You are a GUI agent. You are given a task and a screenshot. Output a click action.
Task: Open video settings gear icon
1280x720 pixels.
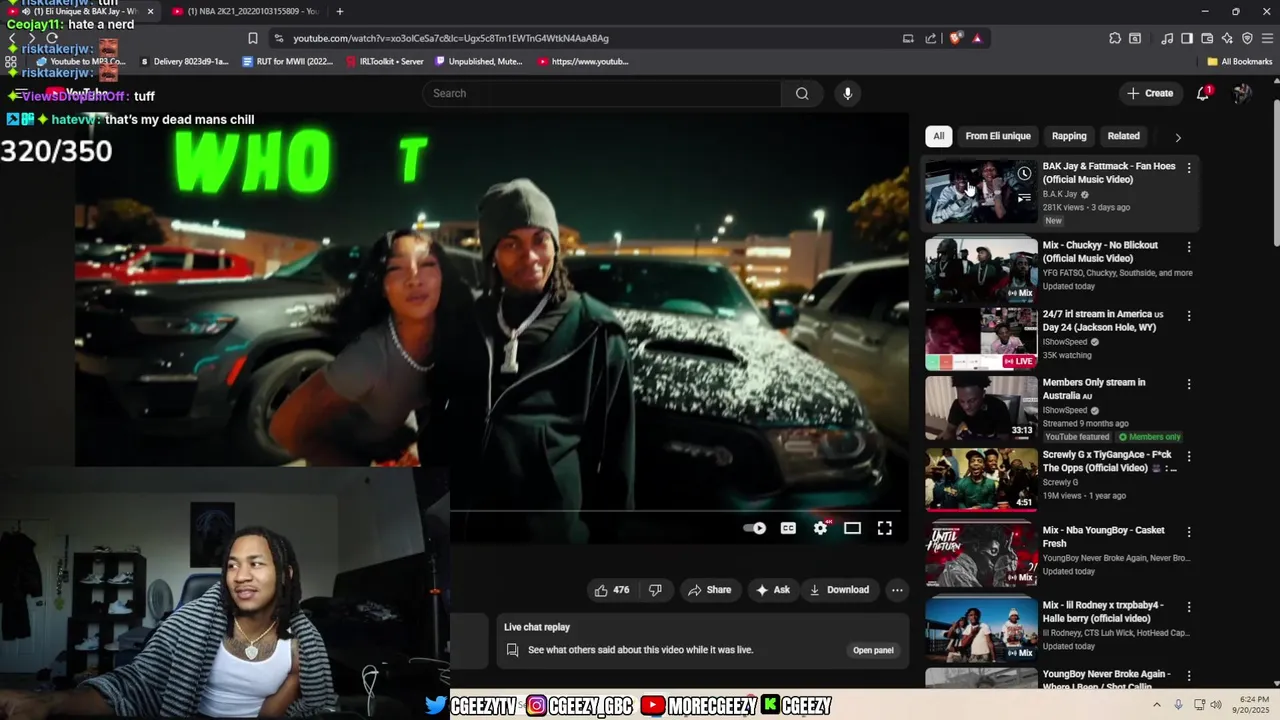pyautogui.click(x=821, y=528)
